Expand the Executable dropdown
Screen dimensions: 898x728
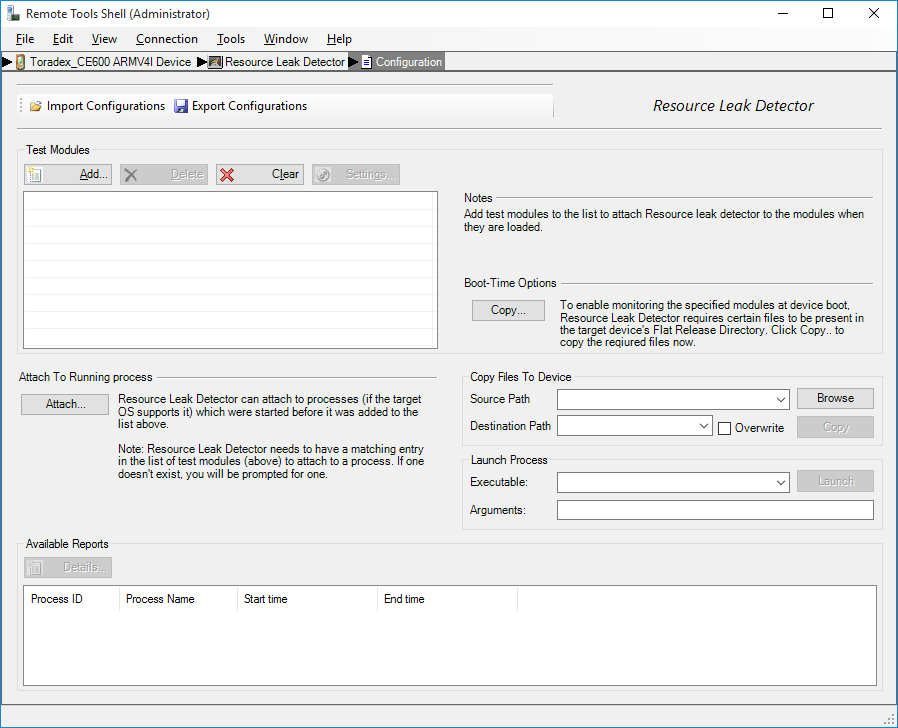tap(781, 482)
